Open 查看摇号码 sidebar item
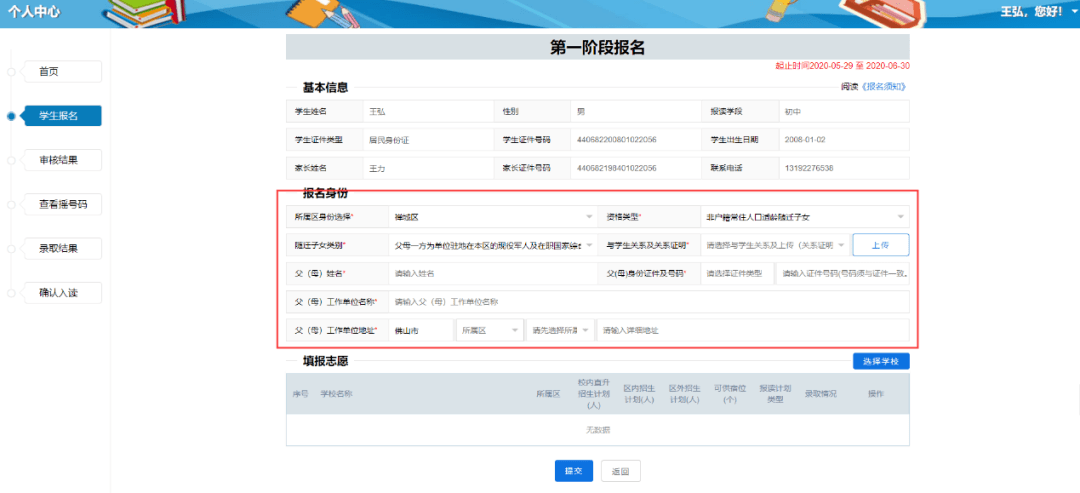The image size is (1080, 493). pyautogui.click(x=63, y=204)
